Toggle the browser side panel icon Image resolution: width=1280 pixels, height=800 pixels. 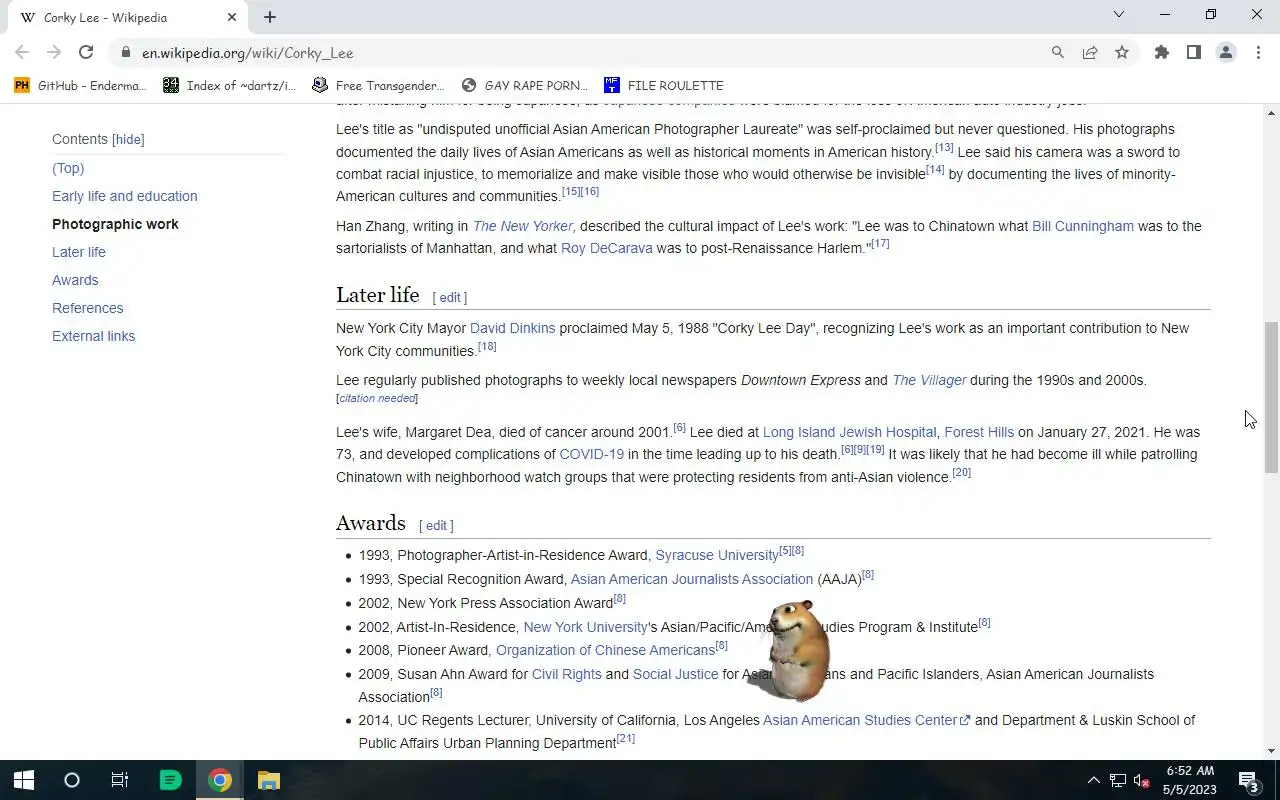point(1194,53)
